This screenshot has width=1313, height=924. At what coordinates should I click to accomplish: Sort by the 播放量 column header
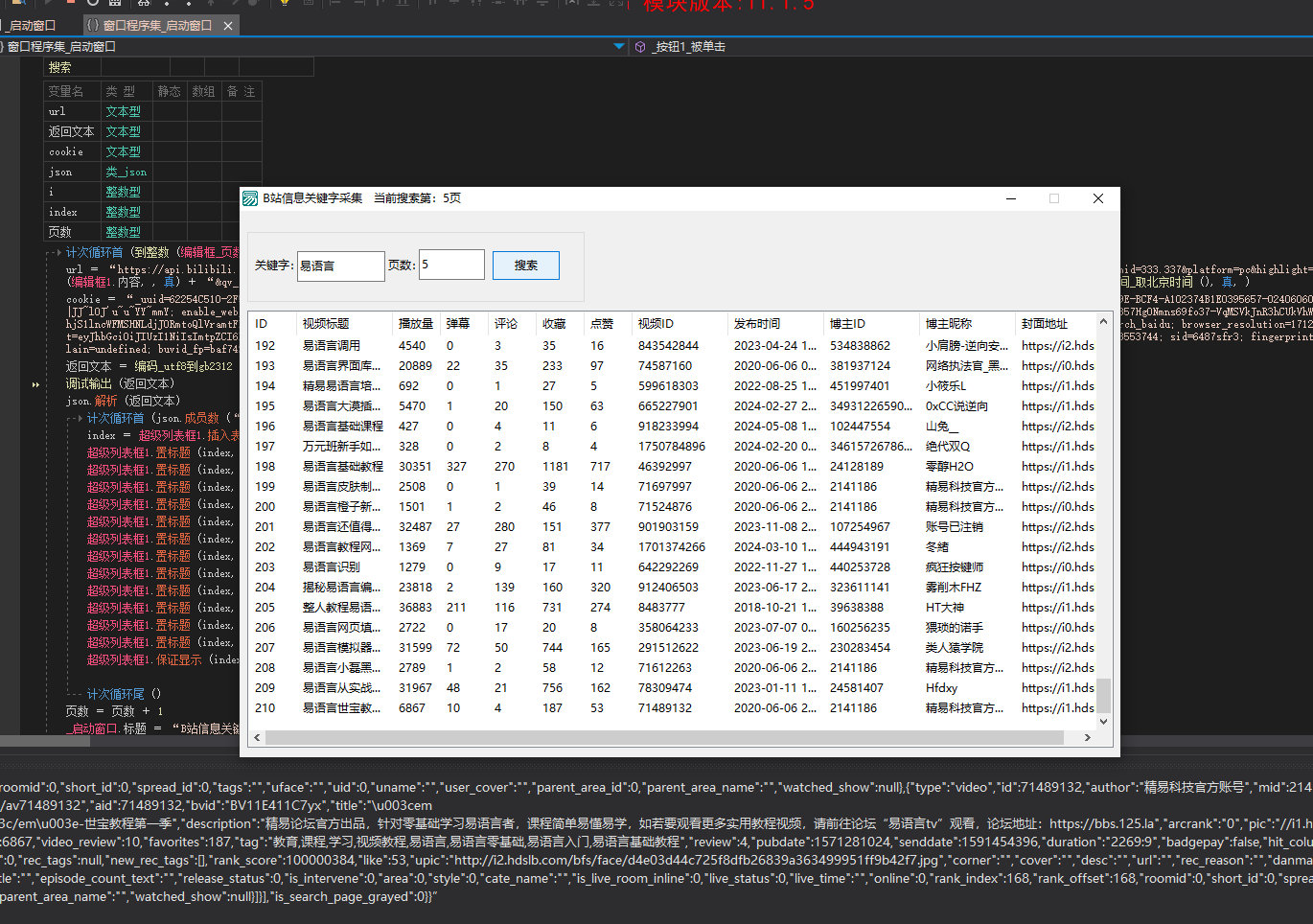[x=416, y=324]
